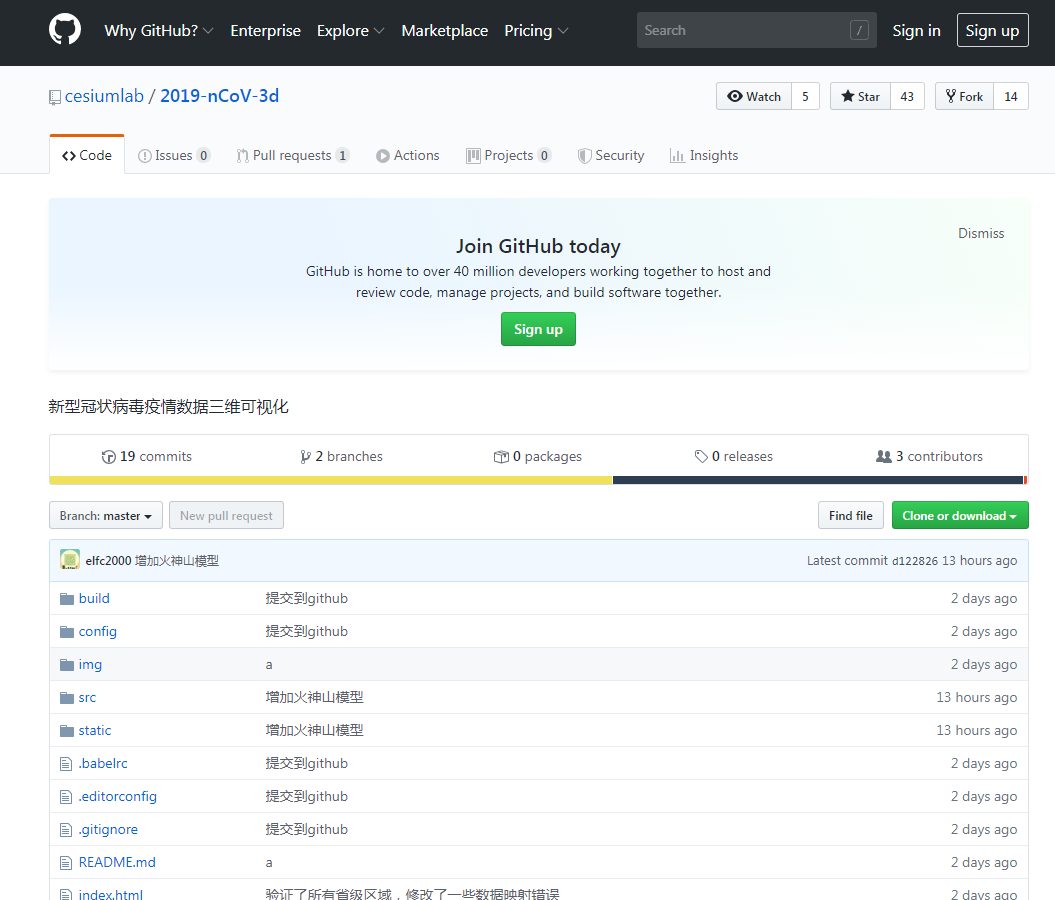This screenshot has width=1055, height=900.
Task: Open the Marketplace nav item
Action: 445,30
